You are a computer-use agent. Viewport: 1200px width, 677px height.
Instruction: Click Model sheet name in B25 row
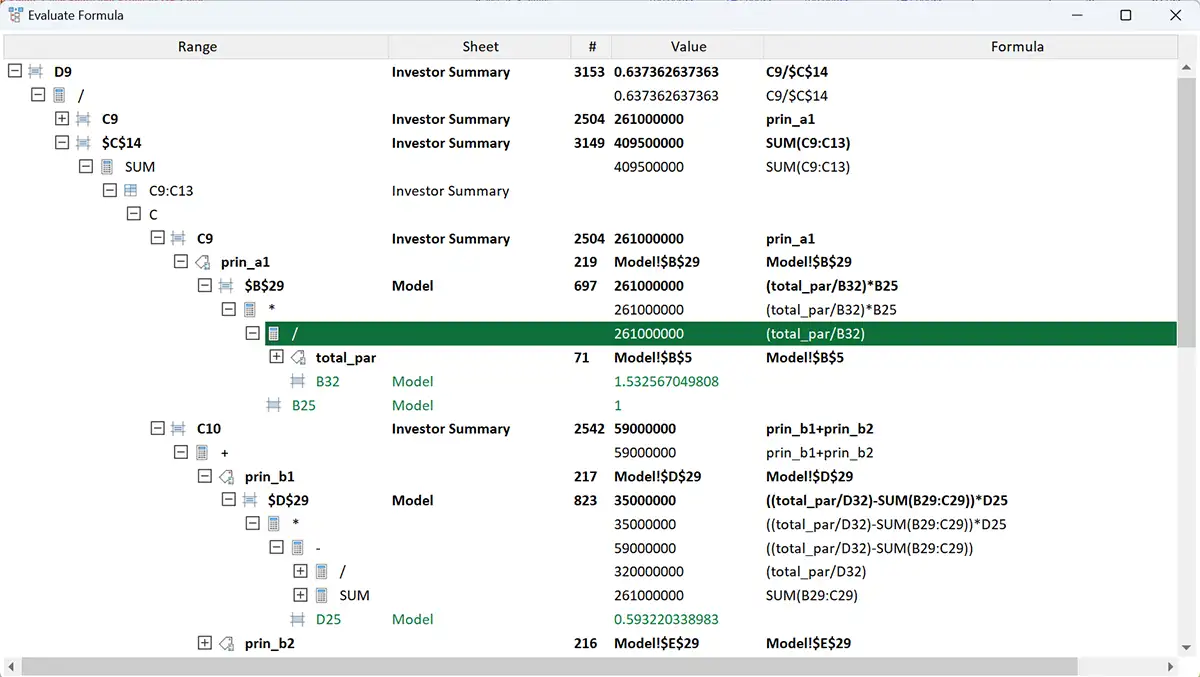click(412, 405)
